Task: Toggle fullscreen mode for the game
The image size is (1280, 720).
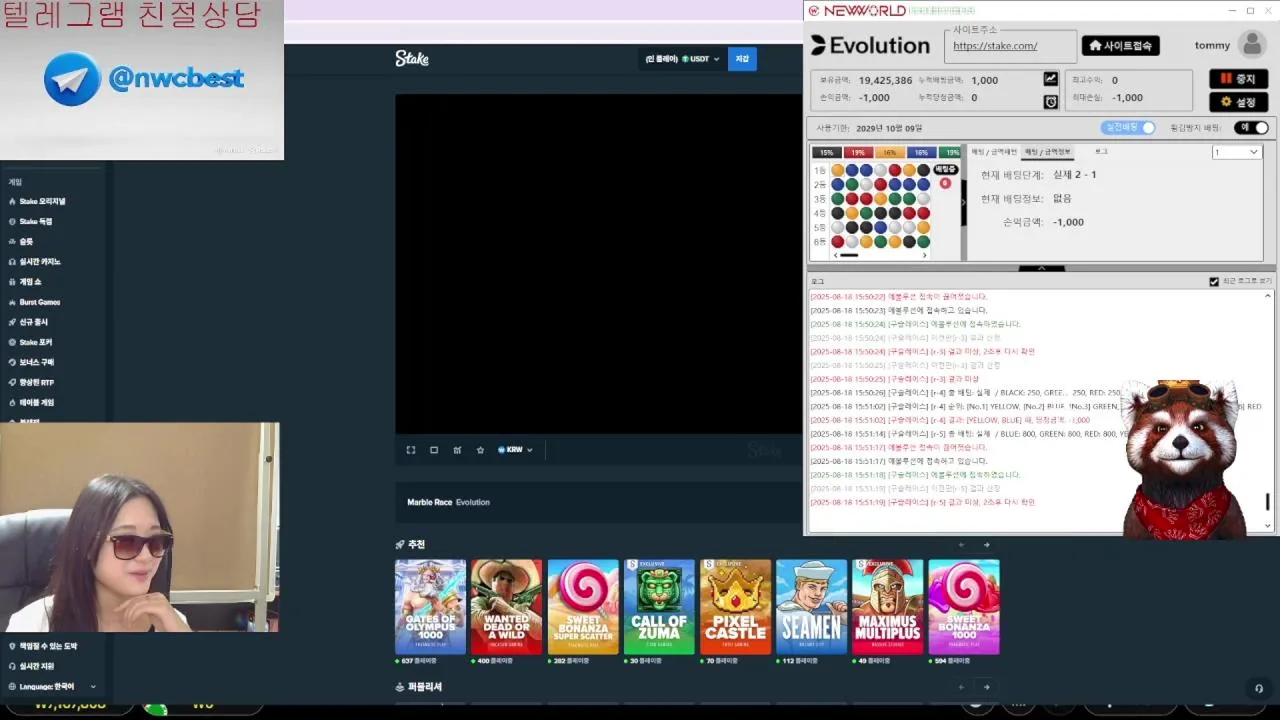Action: point(410,450)
